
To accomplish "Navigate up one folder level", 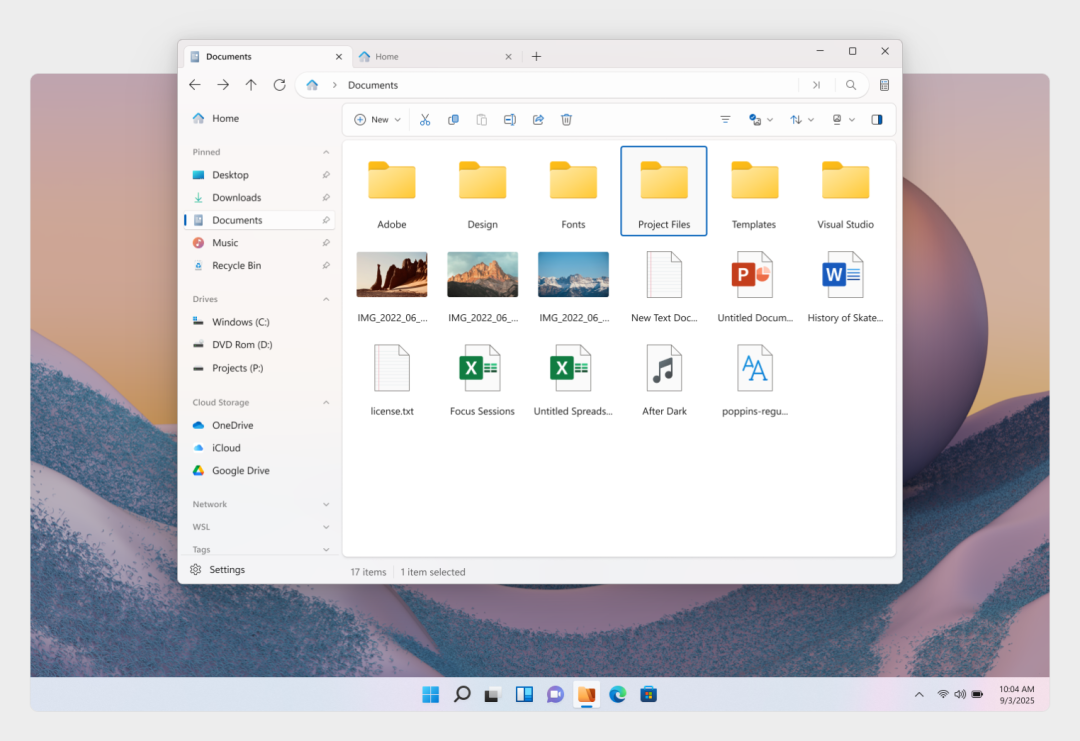I will [251, 85].
